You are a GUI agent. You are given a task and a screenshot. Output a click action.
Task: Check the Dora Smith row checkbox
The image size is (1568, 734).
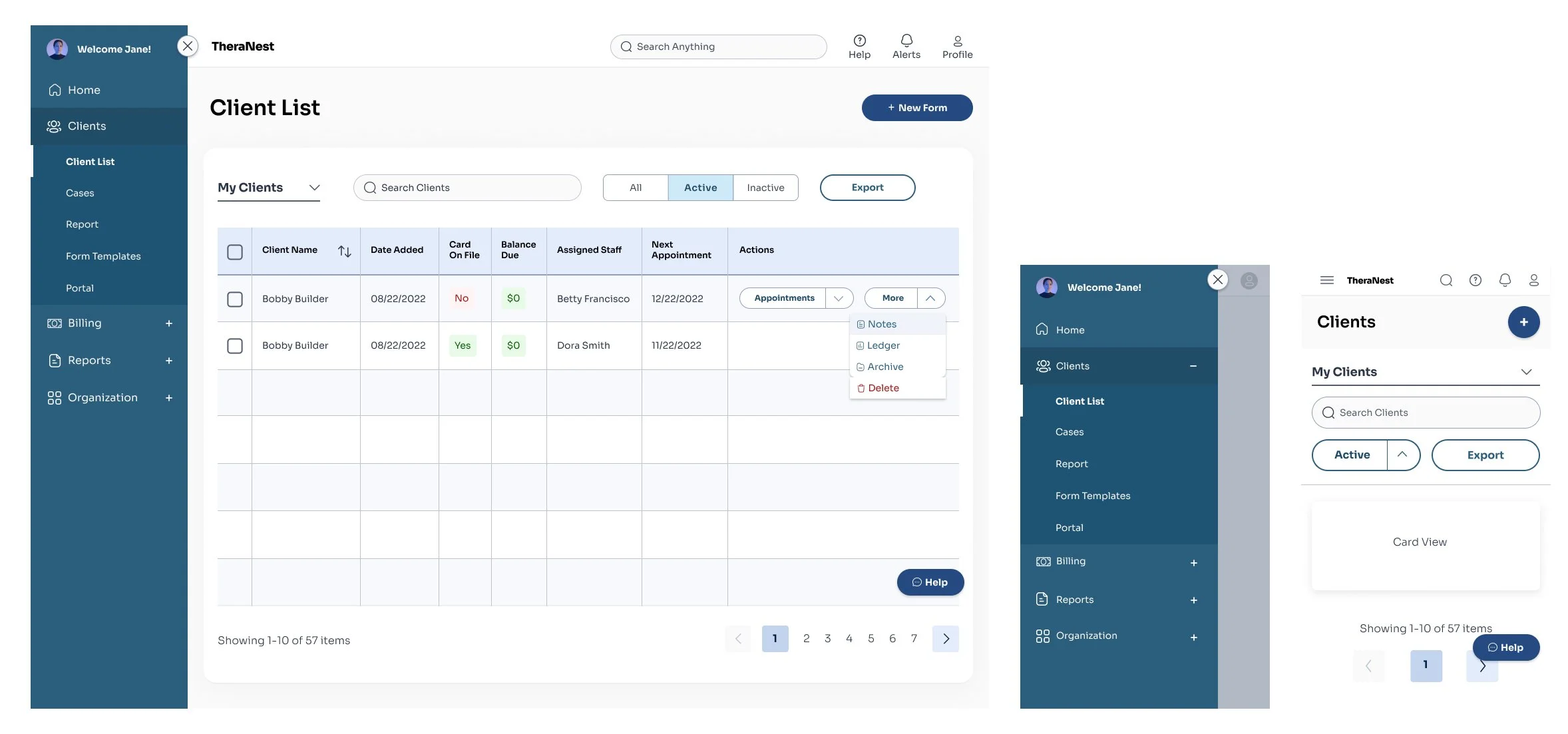point(235,346)
